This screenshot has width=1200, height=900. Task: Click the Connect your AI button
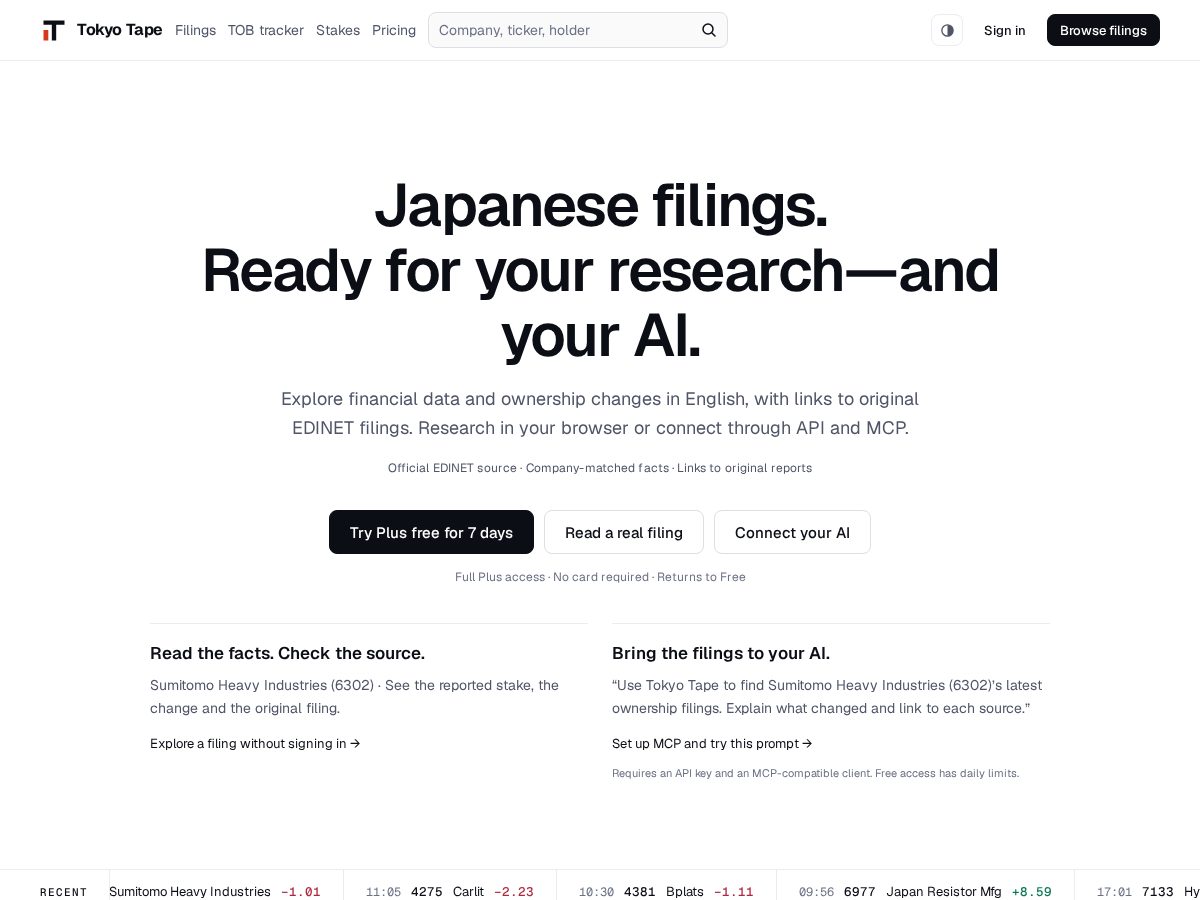tap(792, 532)
